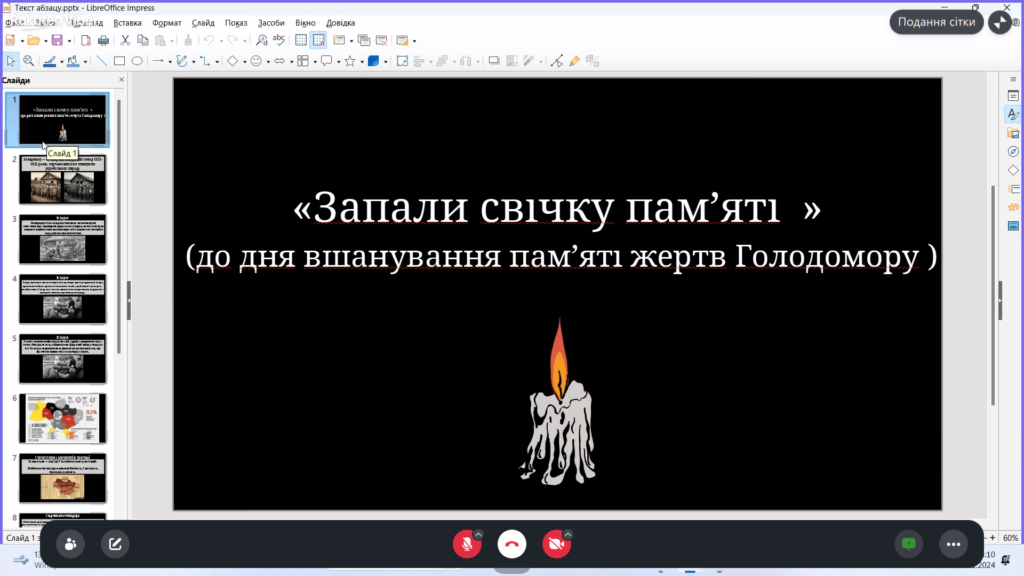Turn on the camera in call bar
The image size is (1024, 576).
pos(556,544)
